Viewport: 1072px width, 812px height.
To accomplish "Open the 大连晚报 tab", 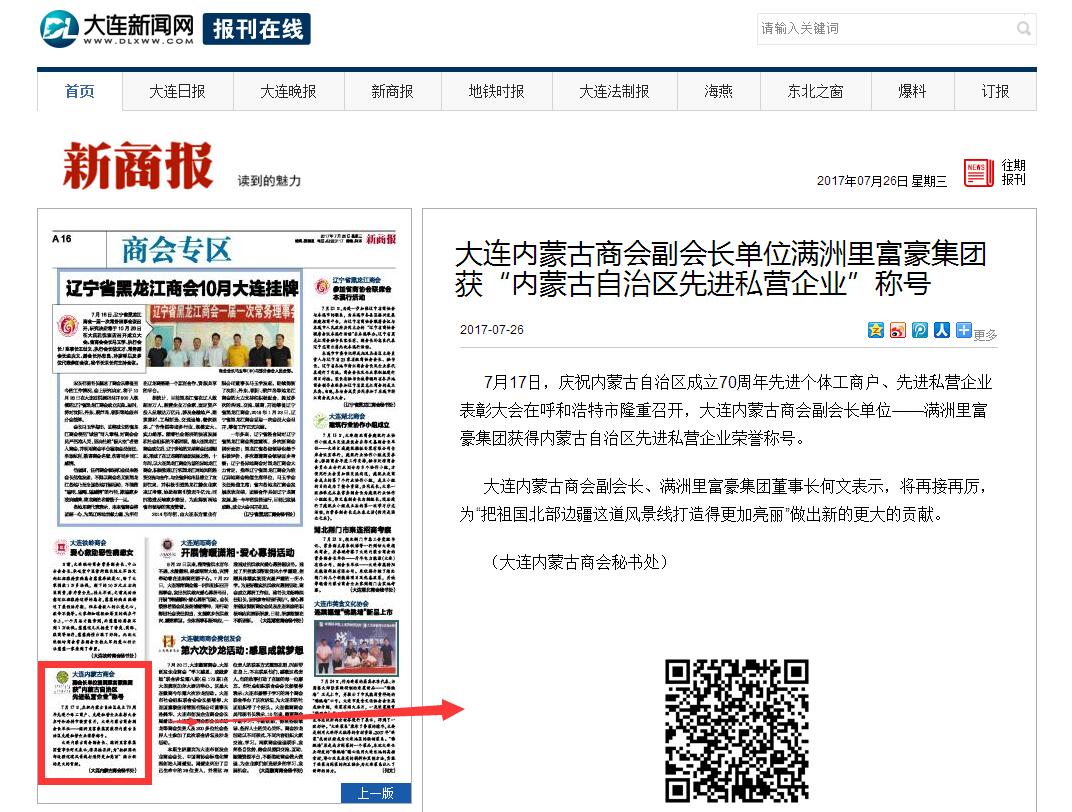I will [x=289, y=92].
